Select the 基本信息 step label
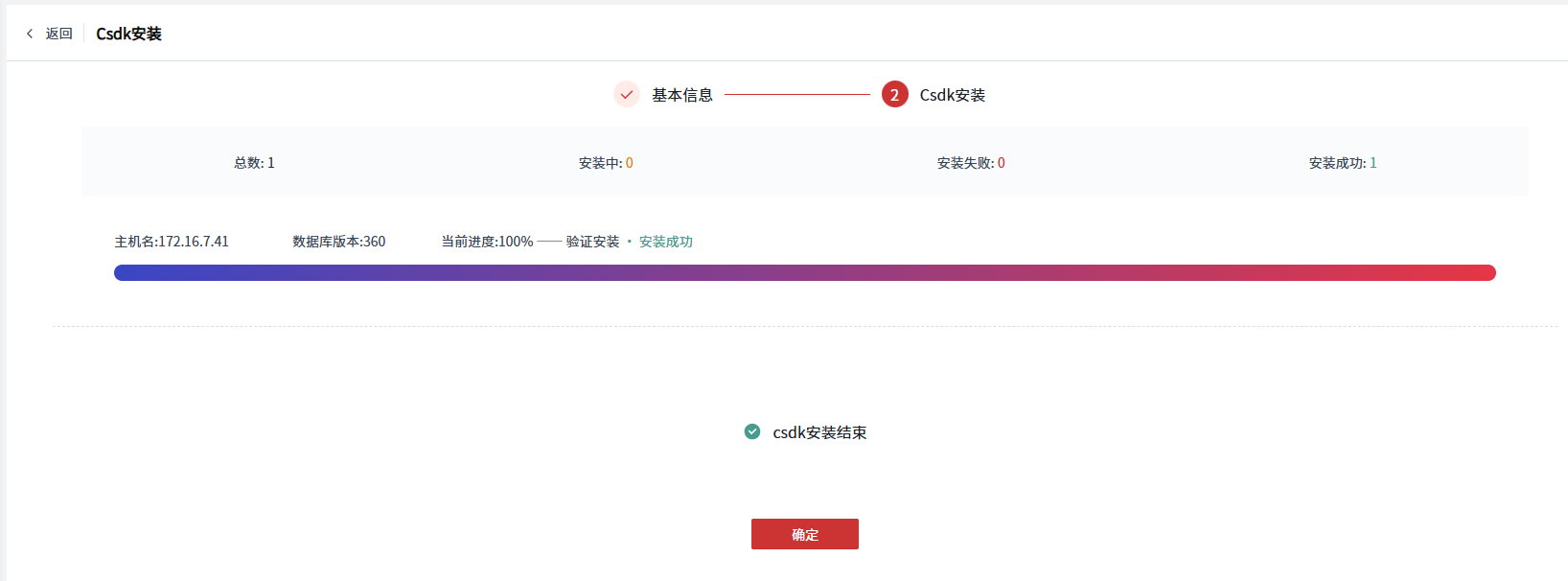1568x581 pixels. 682,95
